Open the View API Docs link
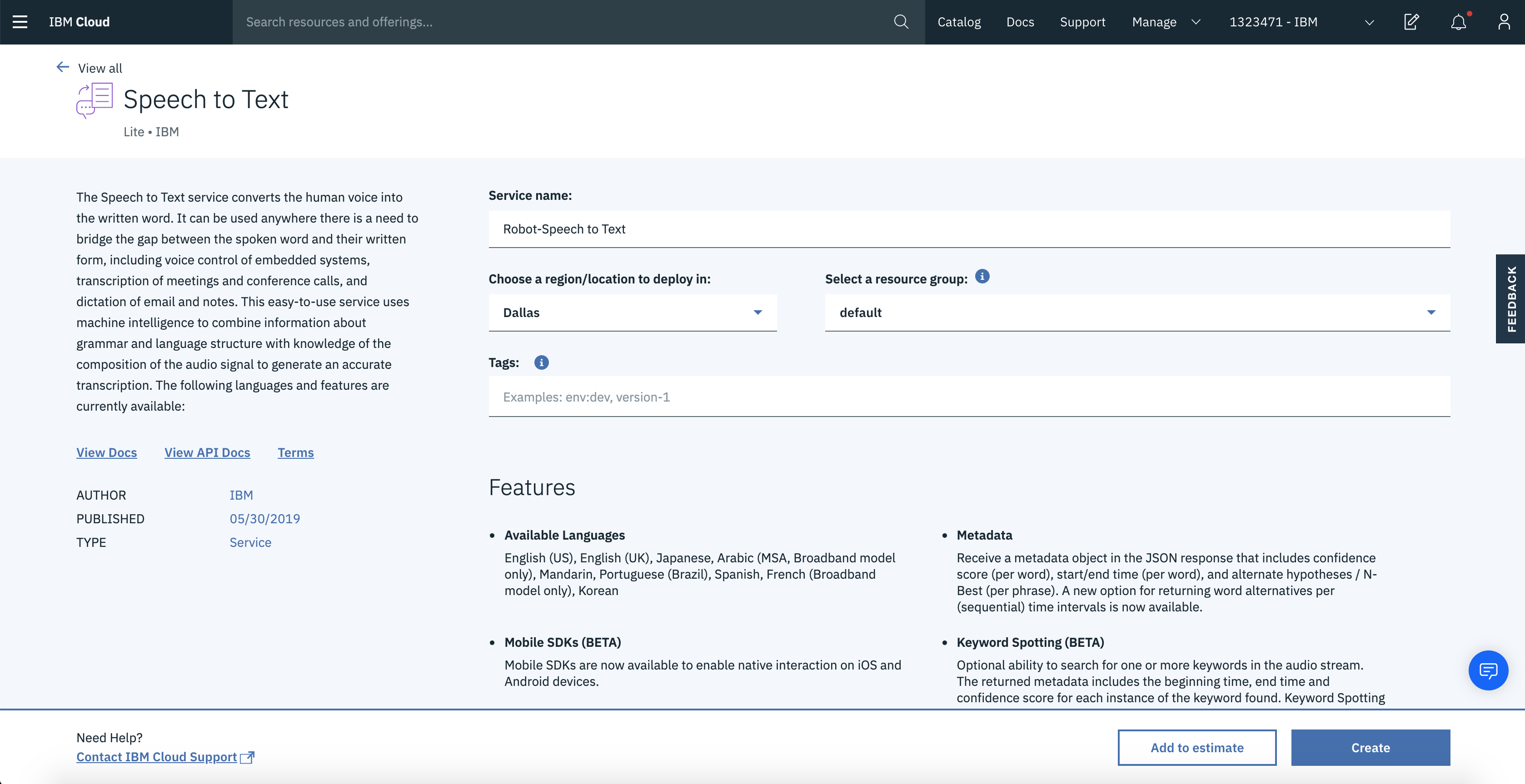1525x784 pixels. [x=207, y=453]
